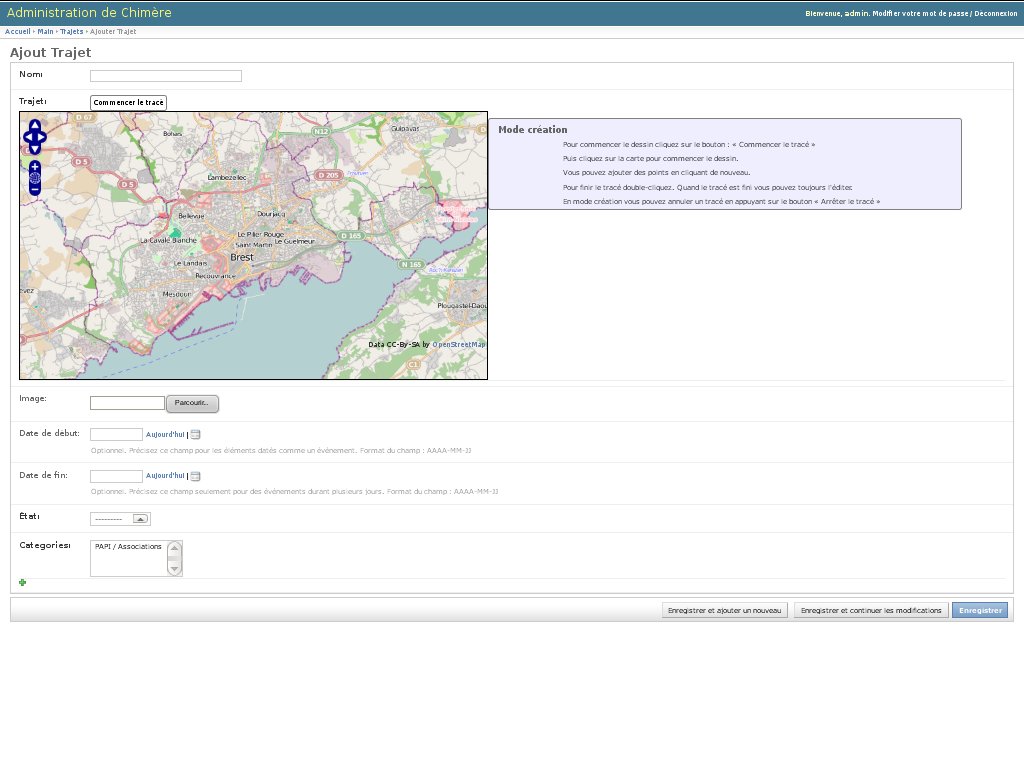Reset map to world extent globe icon

(35, 177)
